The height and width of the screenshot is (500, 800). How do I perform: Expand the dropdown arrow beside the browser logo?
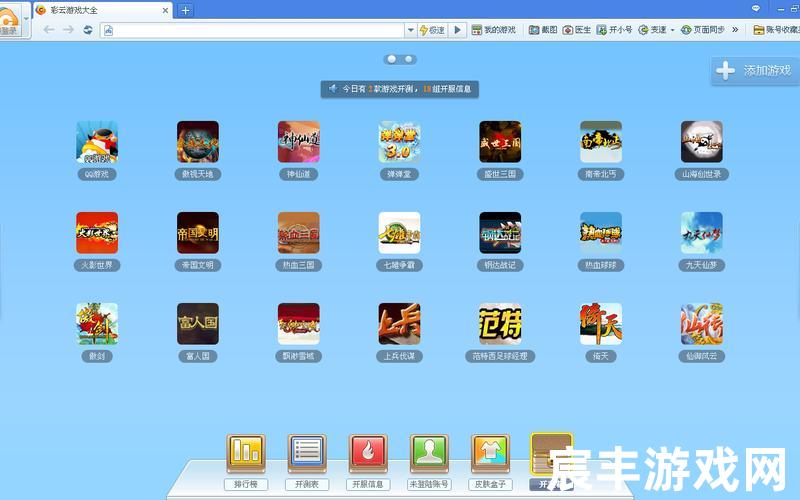click(26, 18)
